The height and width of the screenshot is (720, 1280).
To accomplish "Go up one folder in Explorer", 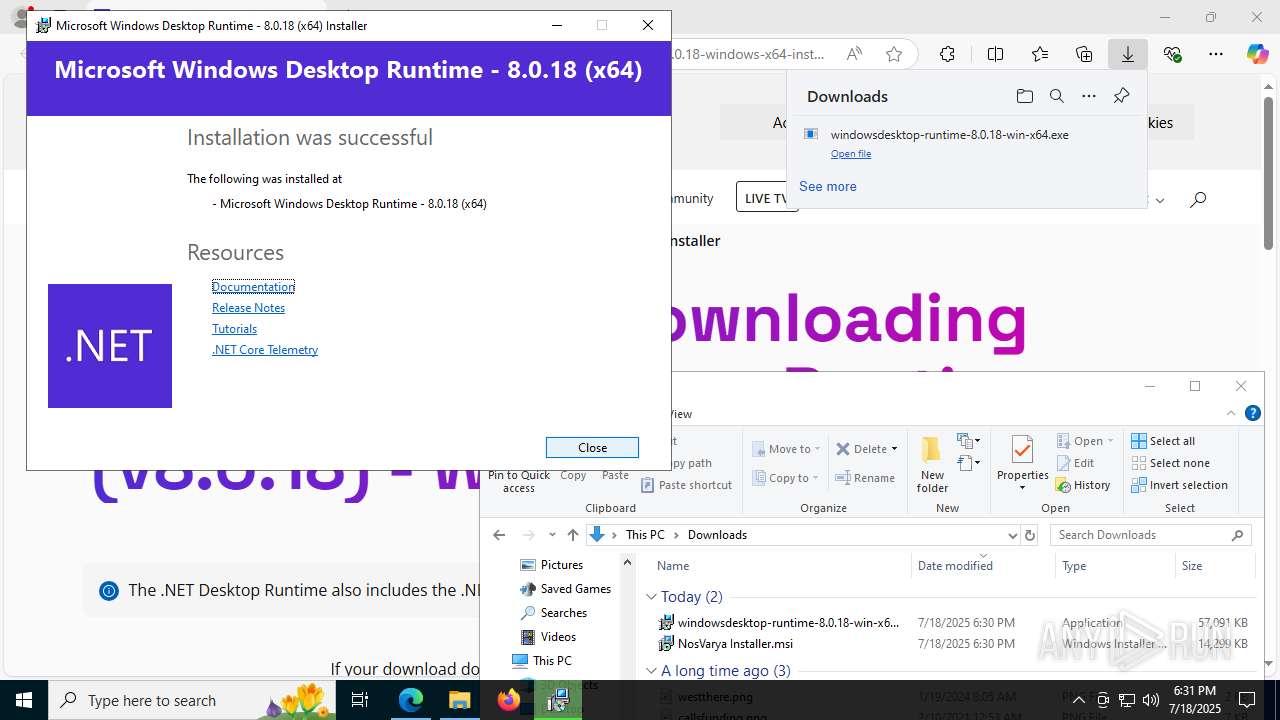I will 572,535.
